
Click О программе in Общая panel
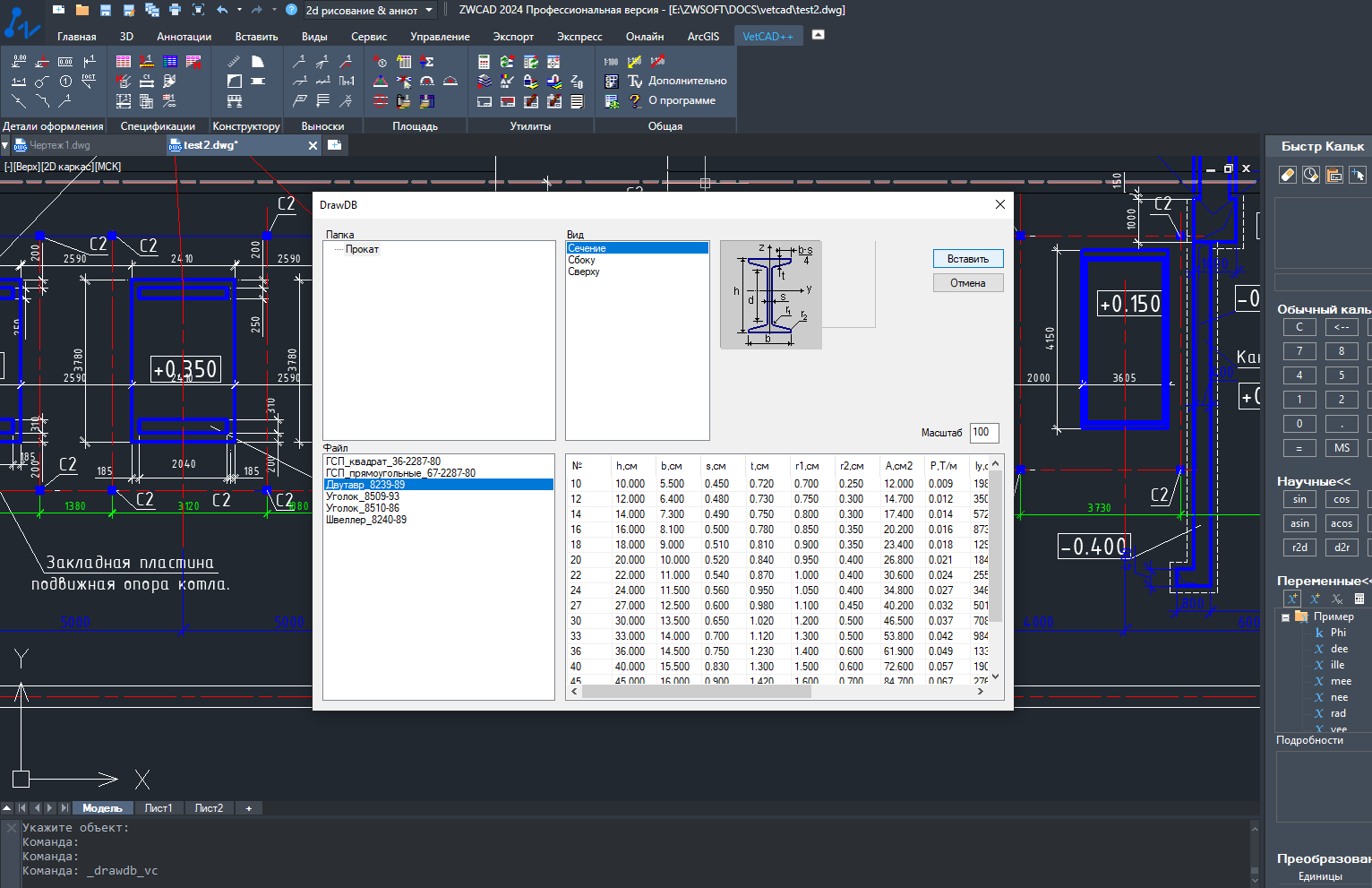(x=682, y=100)
